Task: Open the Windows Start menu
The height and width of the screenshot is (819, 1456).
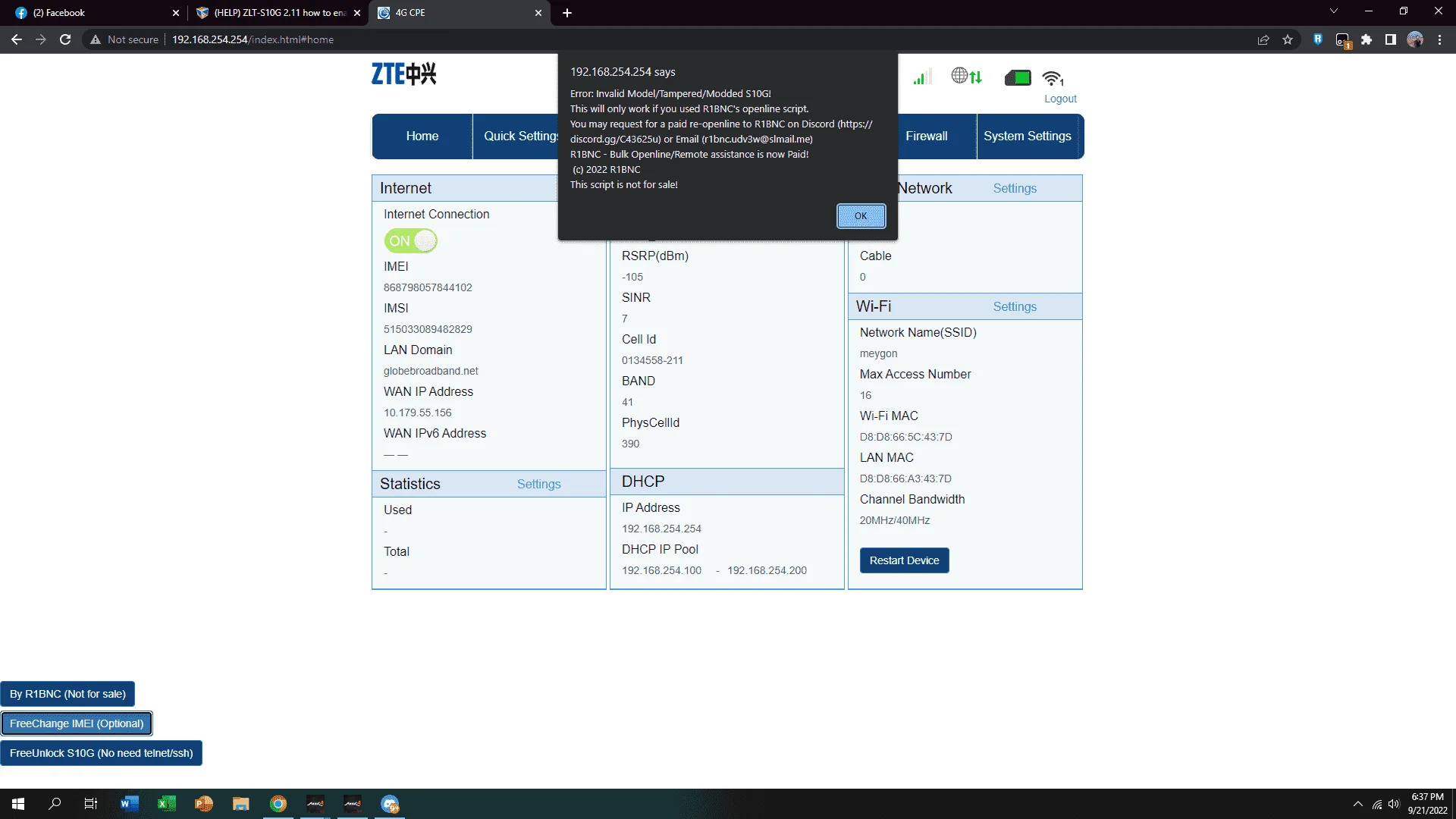Action: point(18,804)
